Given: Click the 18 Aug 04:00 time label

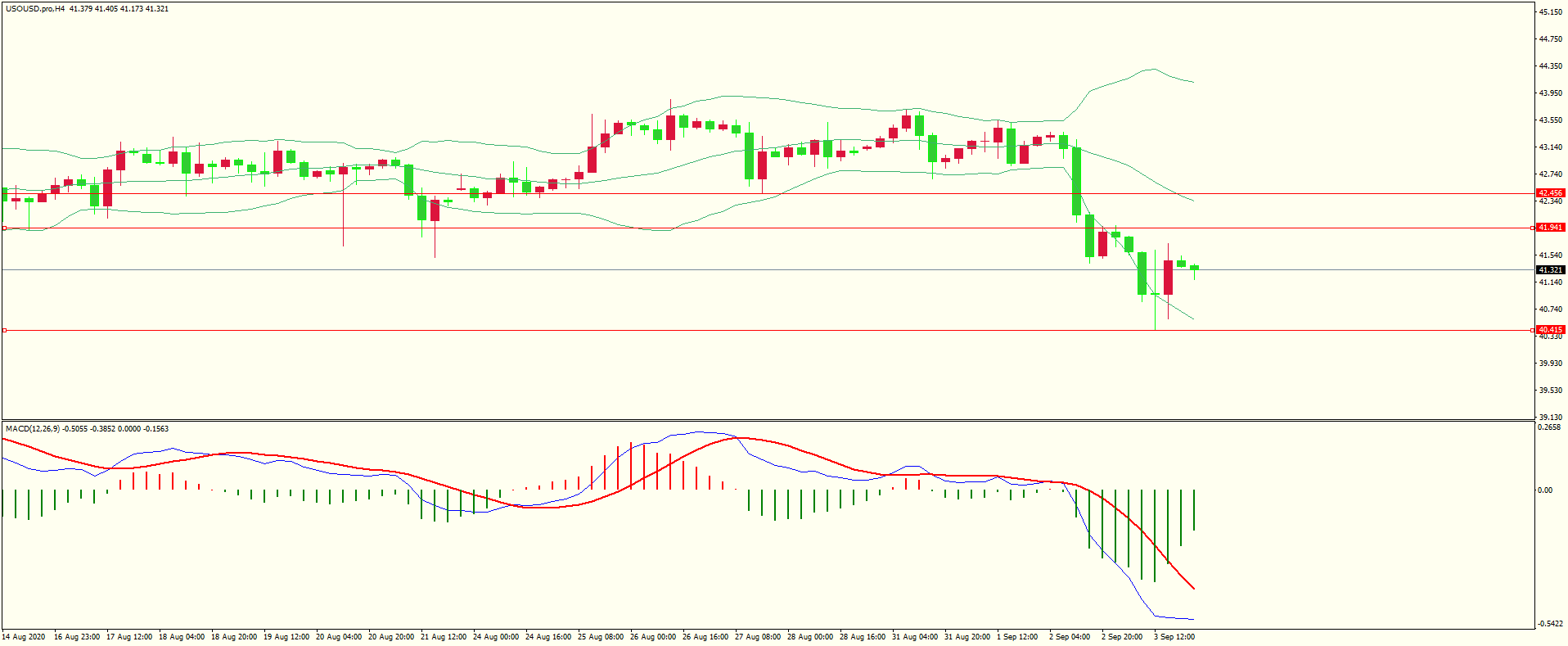Looking at the screenshot, I should pyautogui.click(x=182, y=637).
